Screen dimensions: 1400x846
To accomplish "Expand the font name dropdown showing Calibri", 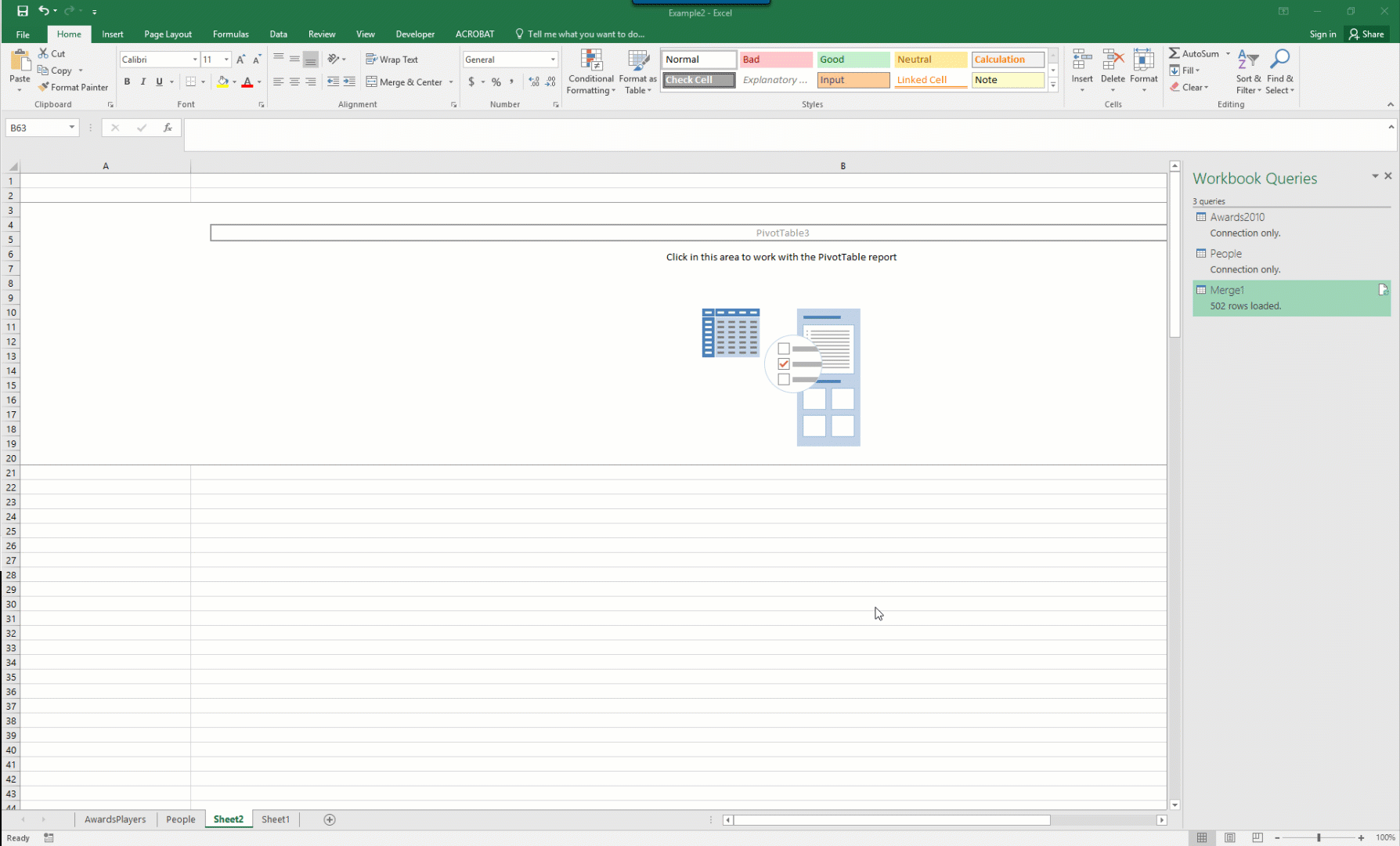I will 195,60.
